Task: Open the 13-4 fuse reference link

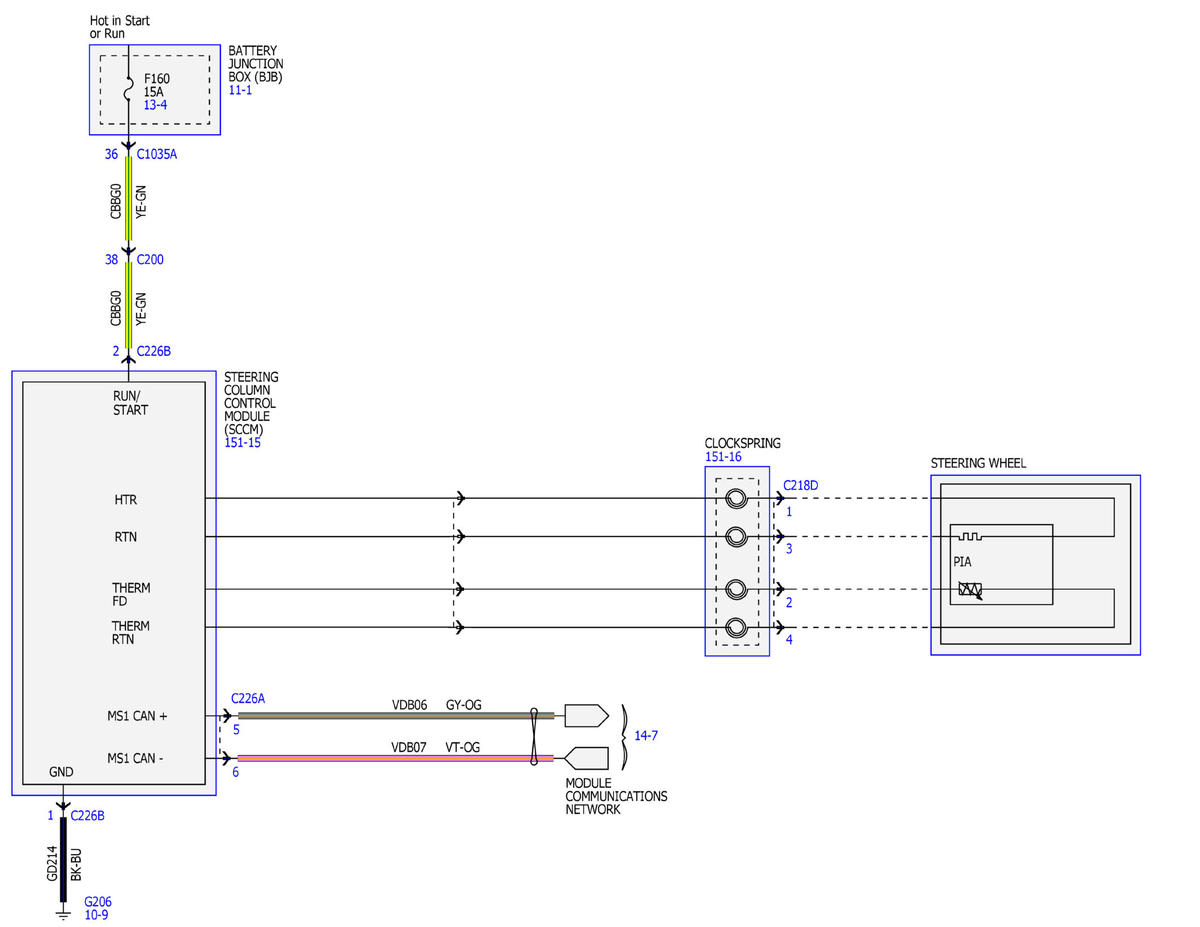Action: click(x=154, y=104)
